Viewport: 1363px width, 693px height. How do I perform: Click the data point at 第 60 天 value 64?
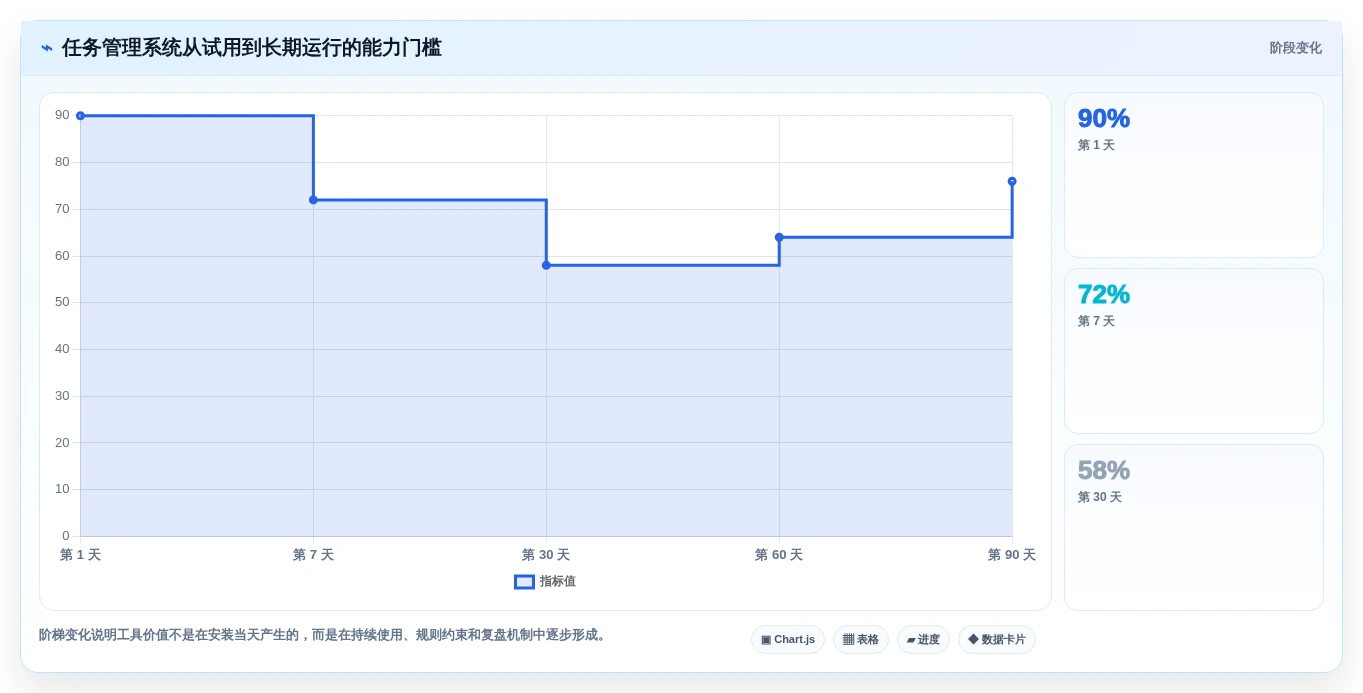pos(779,237)
